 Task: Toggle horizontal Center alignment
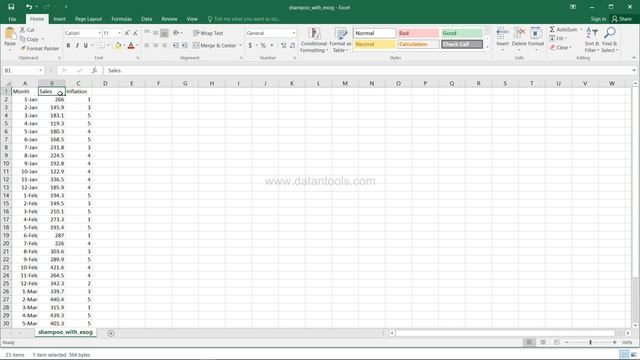pyautogui.click(x=156, y=45)
